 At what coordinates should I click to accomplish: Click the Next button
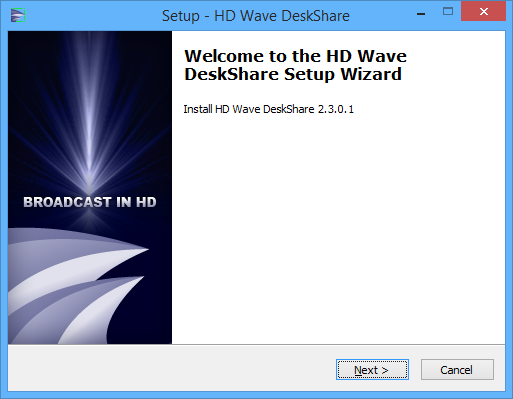372,369
